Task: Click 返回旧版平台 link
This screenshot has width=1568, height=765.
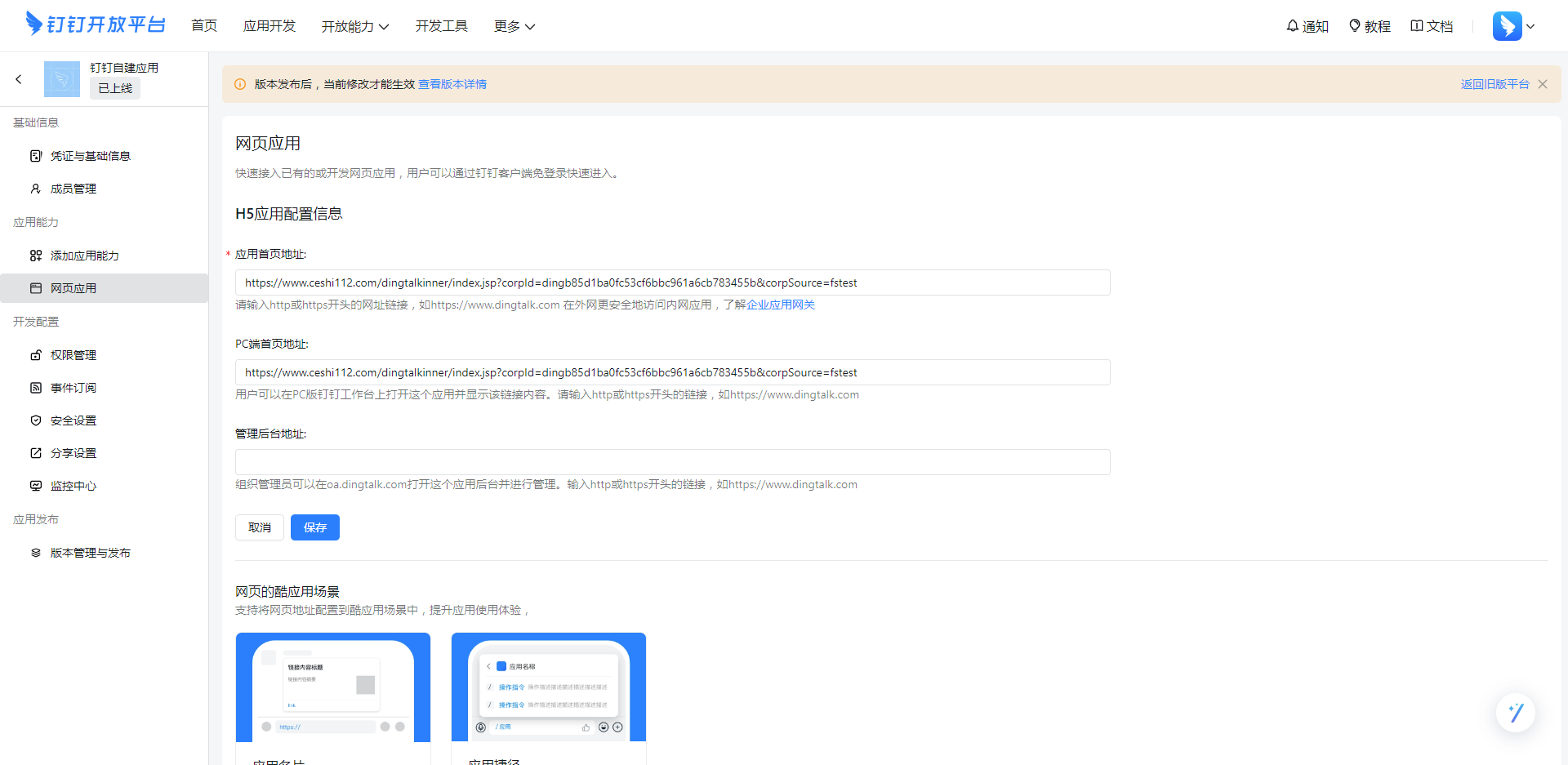Action: coord(1495,84)
